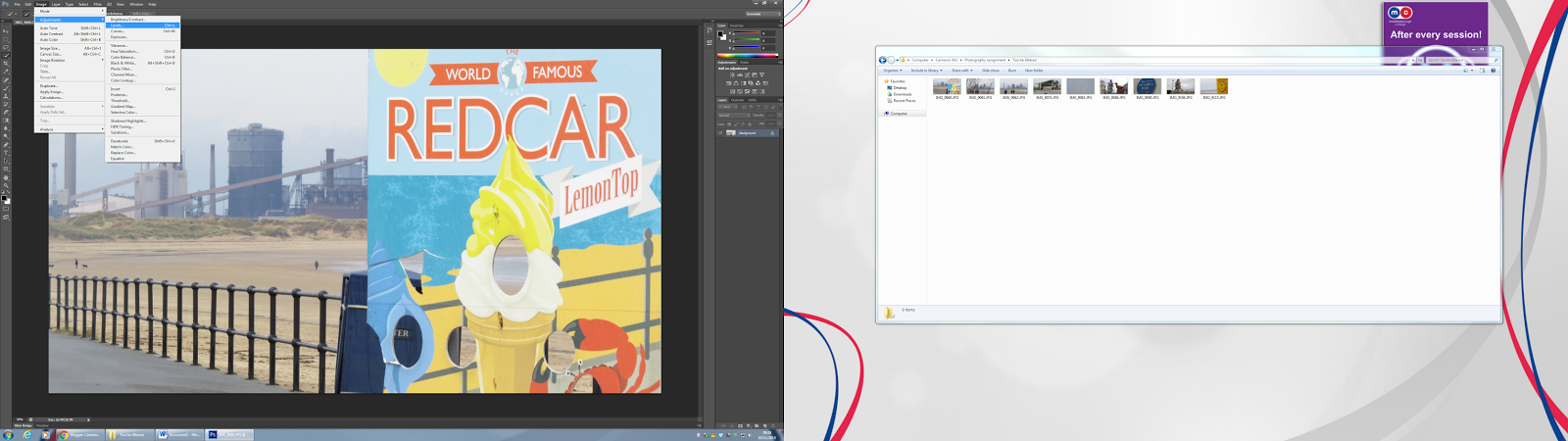The image size is (1568, 441).
Task: Click the red R slider in Color panel
Action: coord(747,33)
